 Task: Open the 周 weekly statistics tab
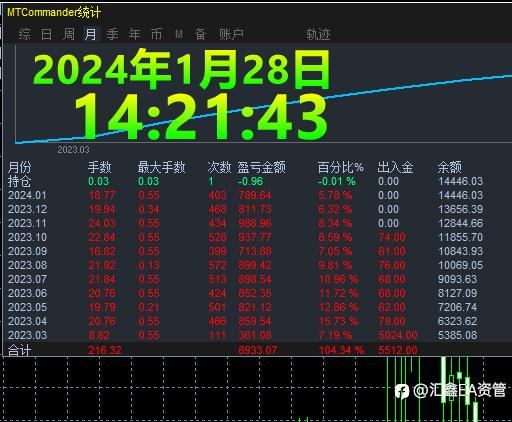[x=69, y=34]
